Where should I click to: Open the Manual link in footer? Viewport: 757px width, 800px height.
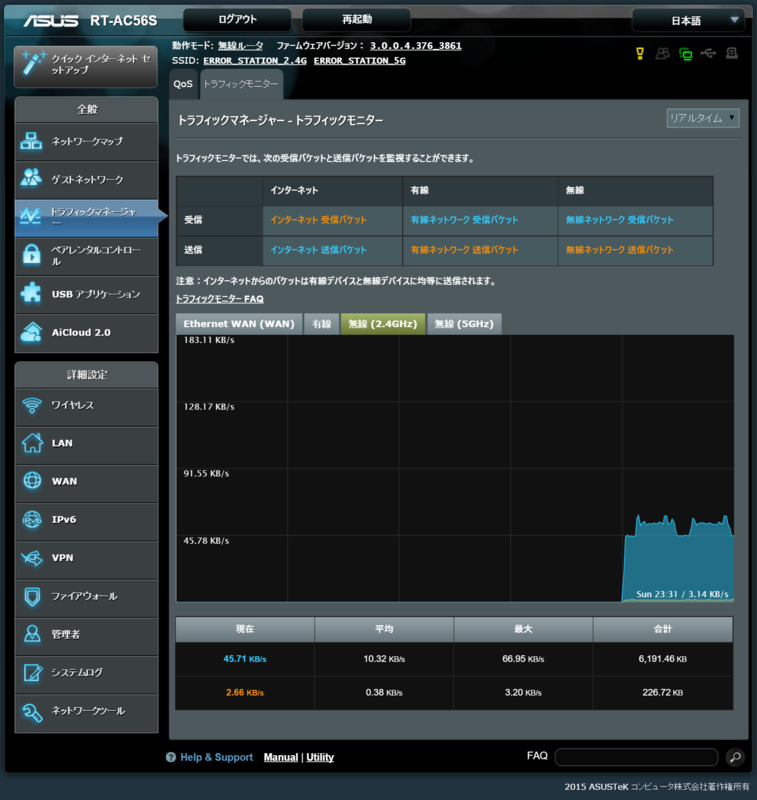click(x=281, y=757)
